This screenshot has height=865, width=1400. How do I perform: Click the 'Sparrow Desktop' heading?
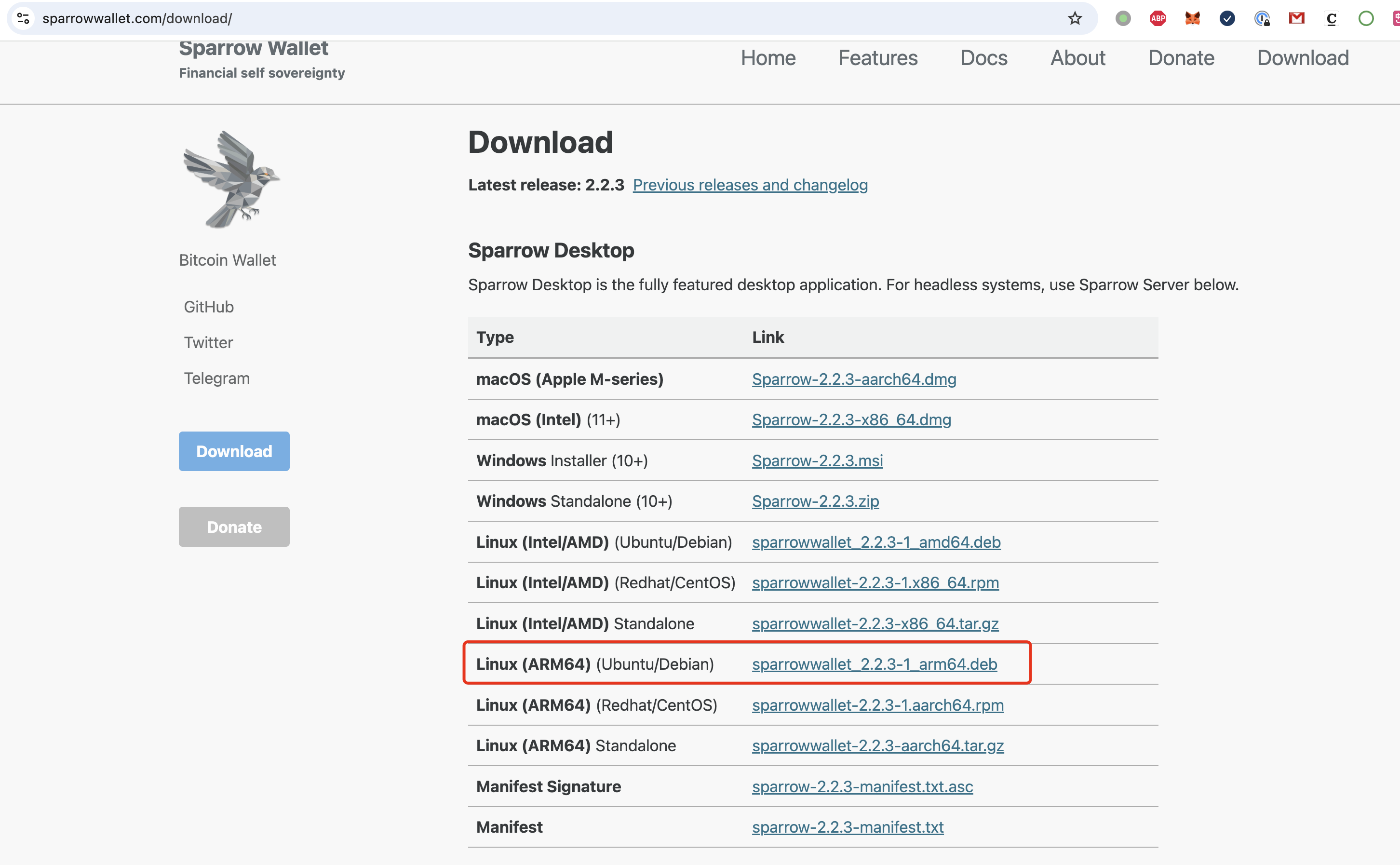(551, 251)
